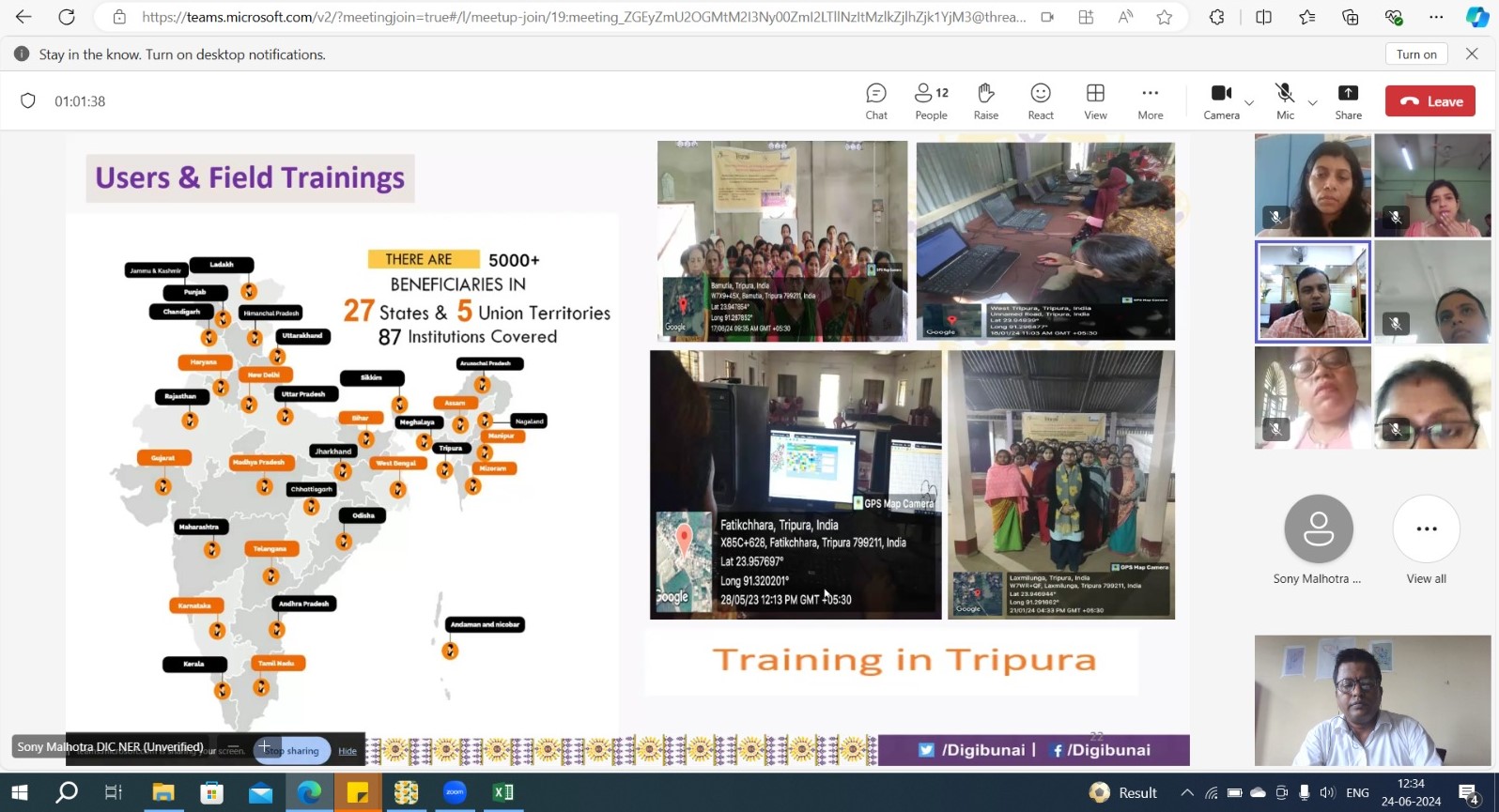Toggle the Camera on or off
Viewport: 1499px width, 812px height.
[x=1221, y=101]
